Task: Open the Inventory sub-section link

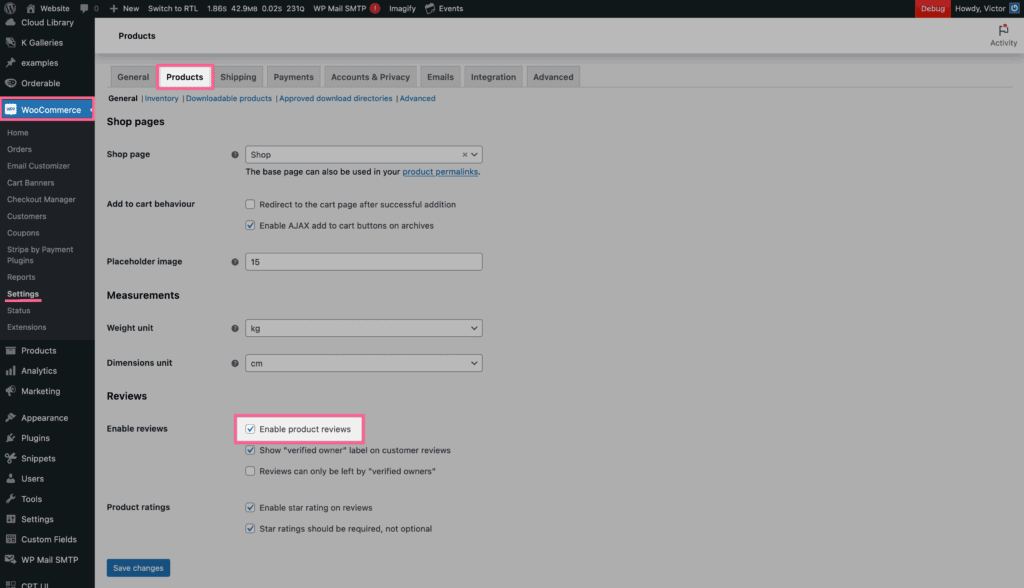Action: point(161,99)
